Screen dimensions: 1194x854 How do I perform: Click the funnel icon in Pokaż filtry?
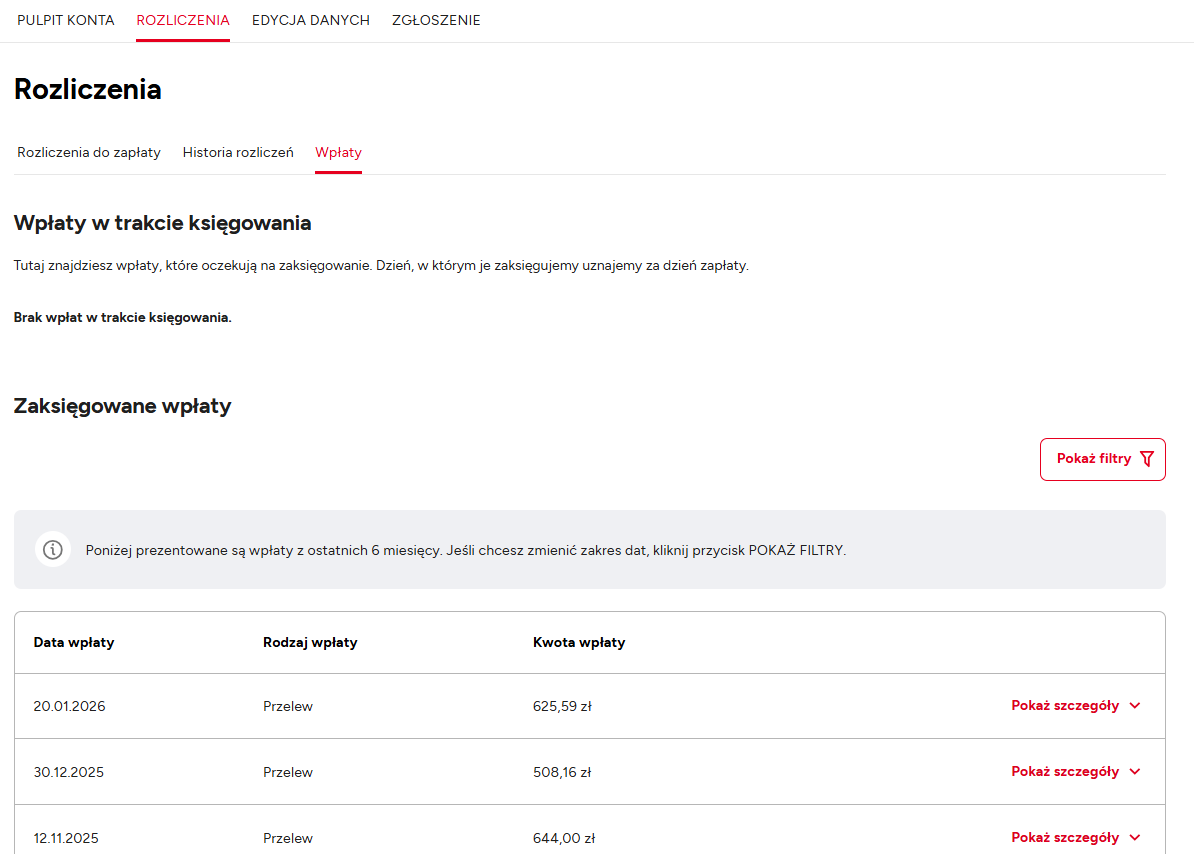(x=1146, y=459)
